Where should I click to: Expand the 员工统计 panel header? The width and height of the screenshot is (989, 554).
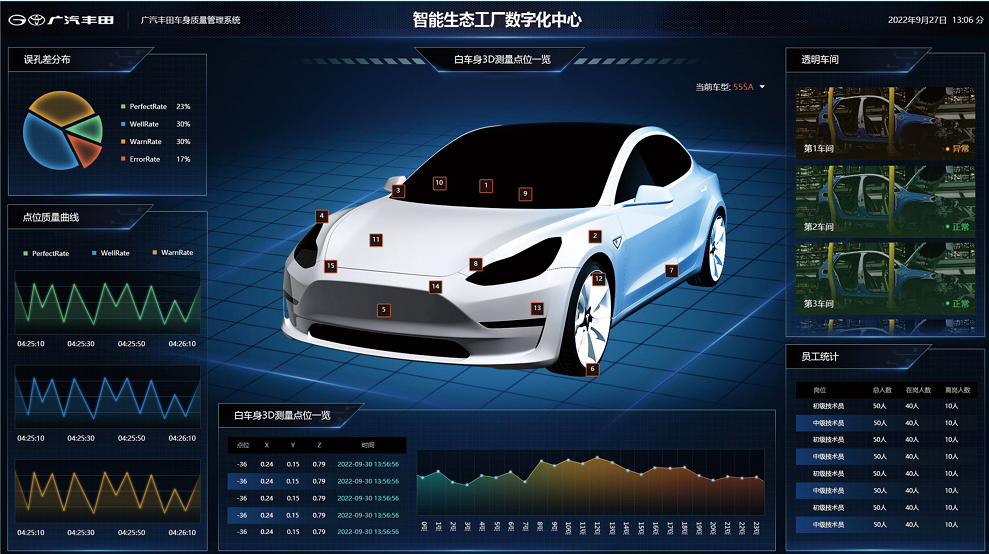[x=820, y=356]
